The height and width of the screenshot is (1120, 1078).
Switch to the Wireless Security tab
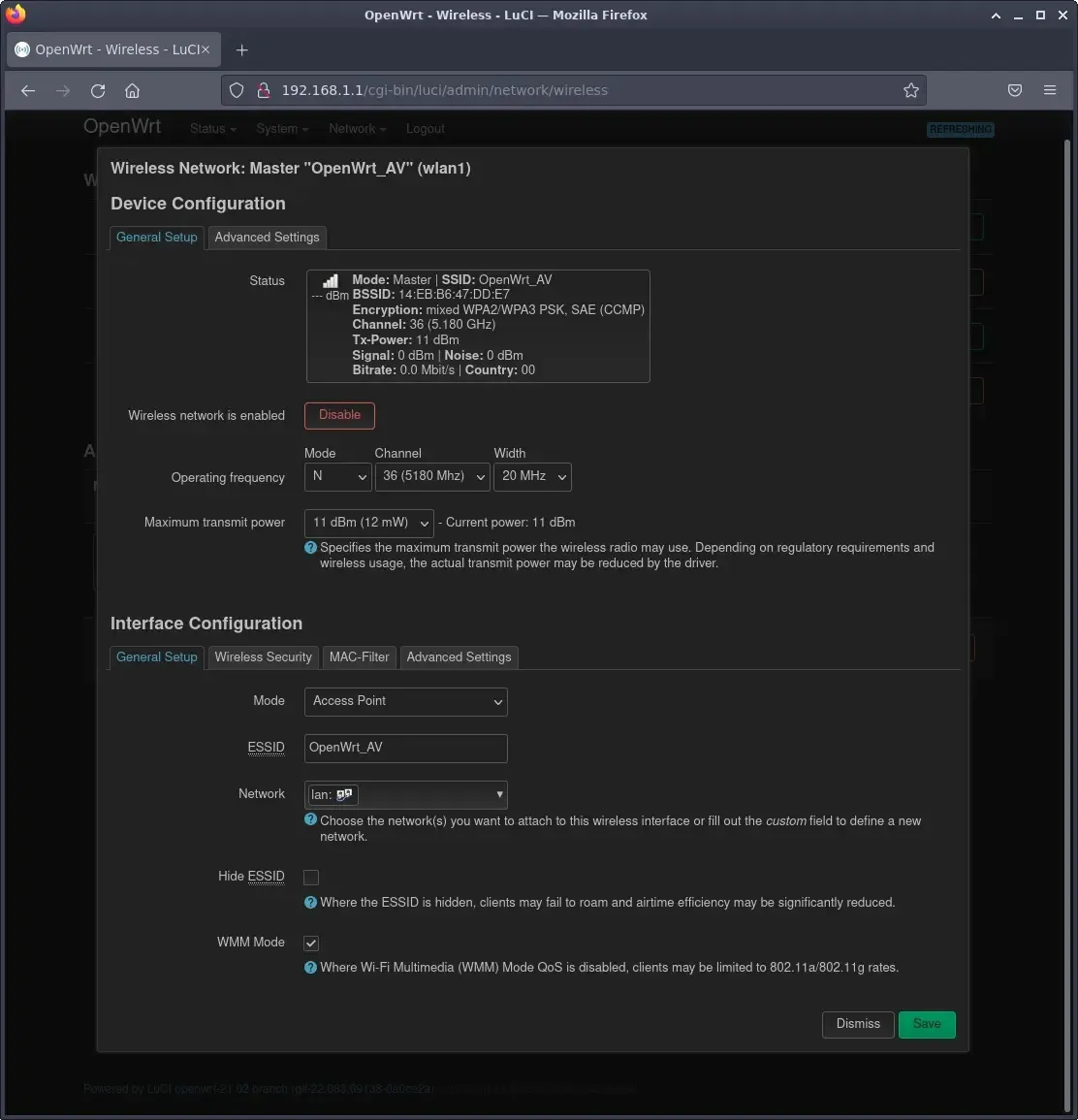coord(263,657)
